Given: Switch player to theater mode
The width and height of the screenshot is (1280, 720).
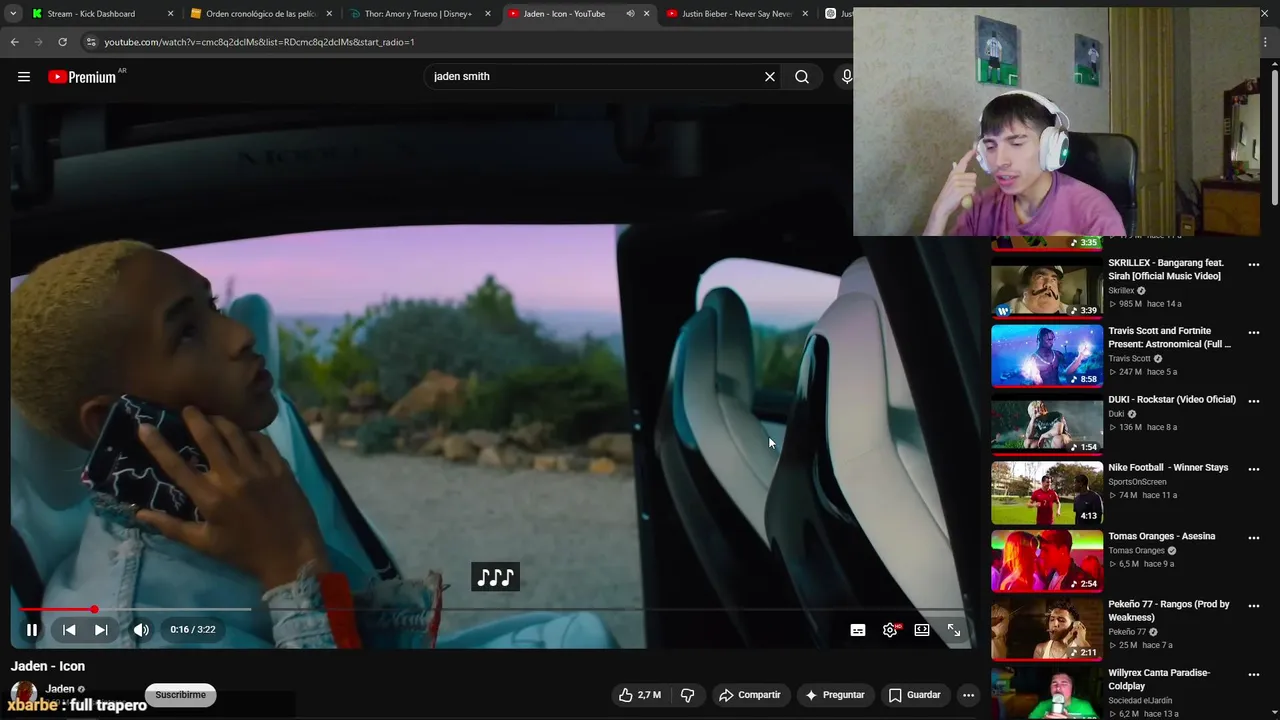Looking at the screenshot, I should click(922, 630).
